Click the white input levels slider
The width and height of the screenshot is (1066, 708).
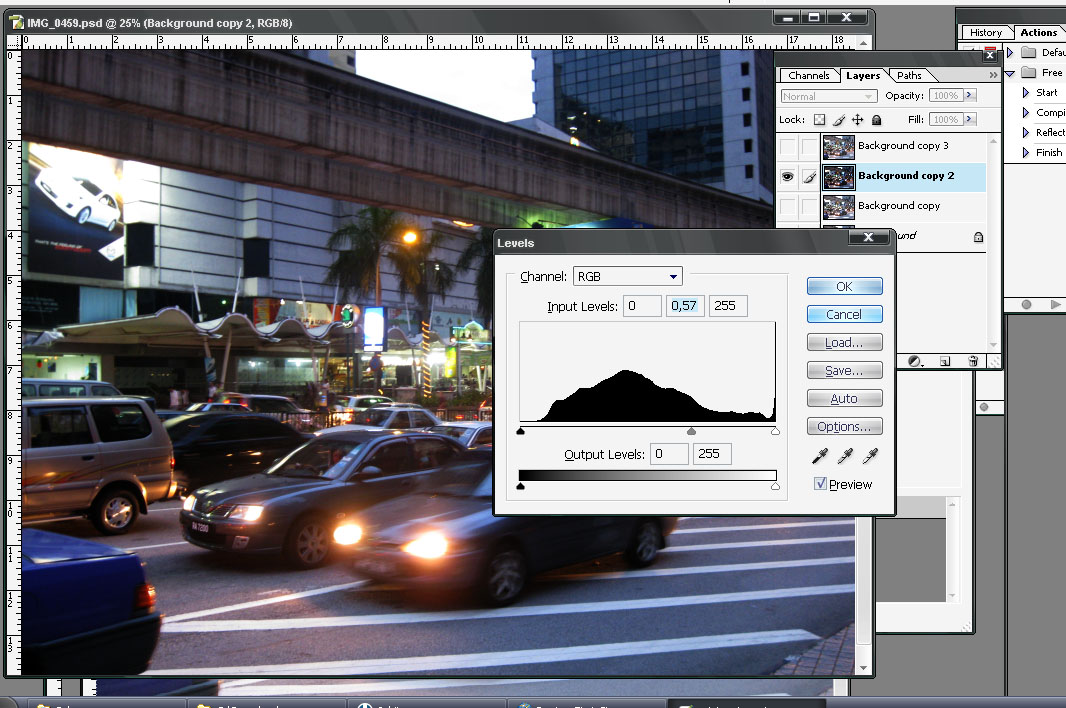coord(775,431)
